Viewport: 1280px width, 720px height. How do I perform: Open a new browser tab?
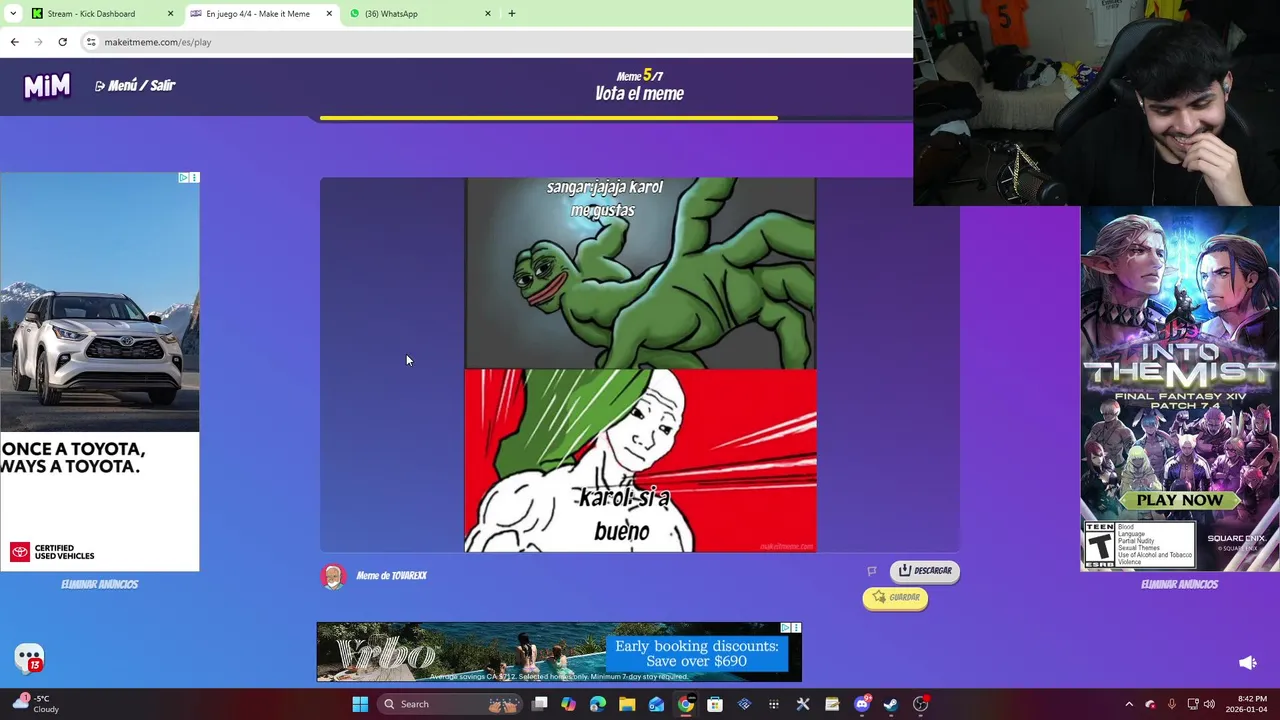tap(512, 14)
